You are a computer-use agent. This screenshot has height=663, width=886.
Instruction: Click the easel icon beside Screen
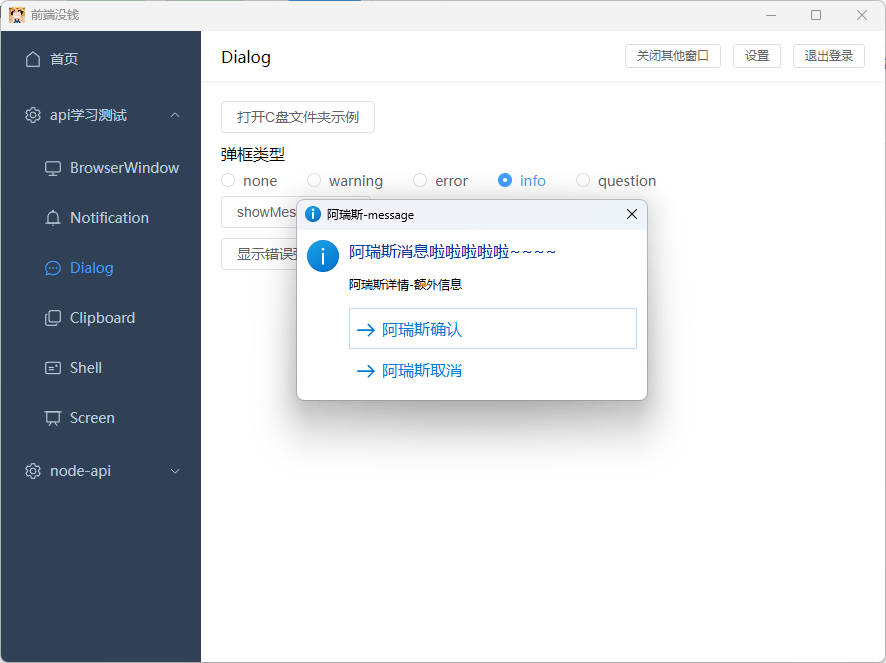[x=53, y=418]
